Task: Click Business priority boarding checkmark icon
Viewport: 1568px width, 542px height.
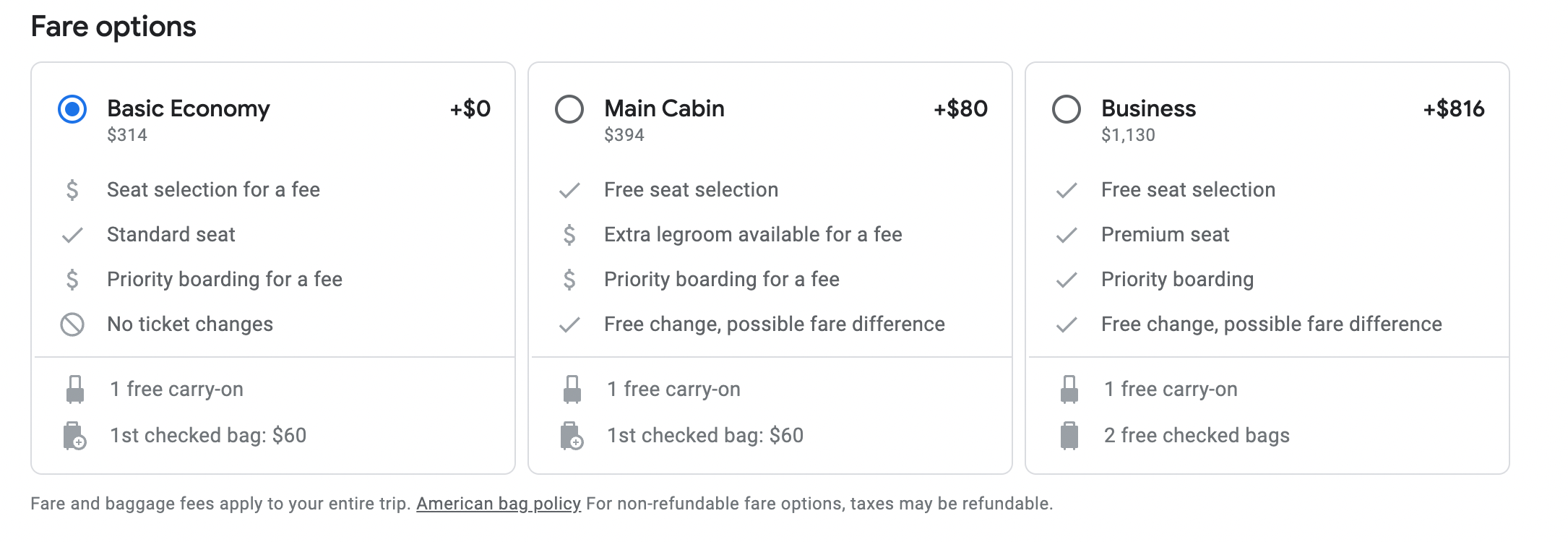Action: pos(1067,280)
